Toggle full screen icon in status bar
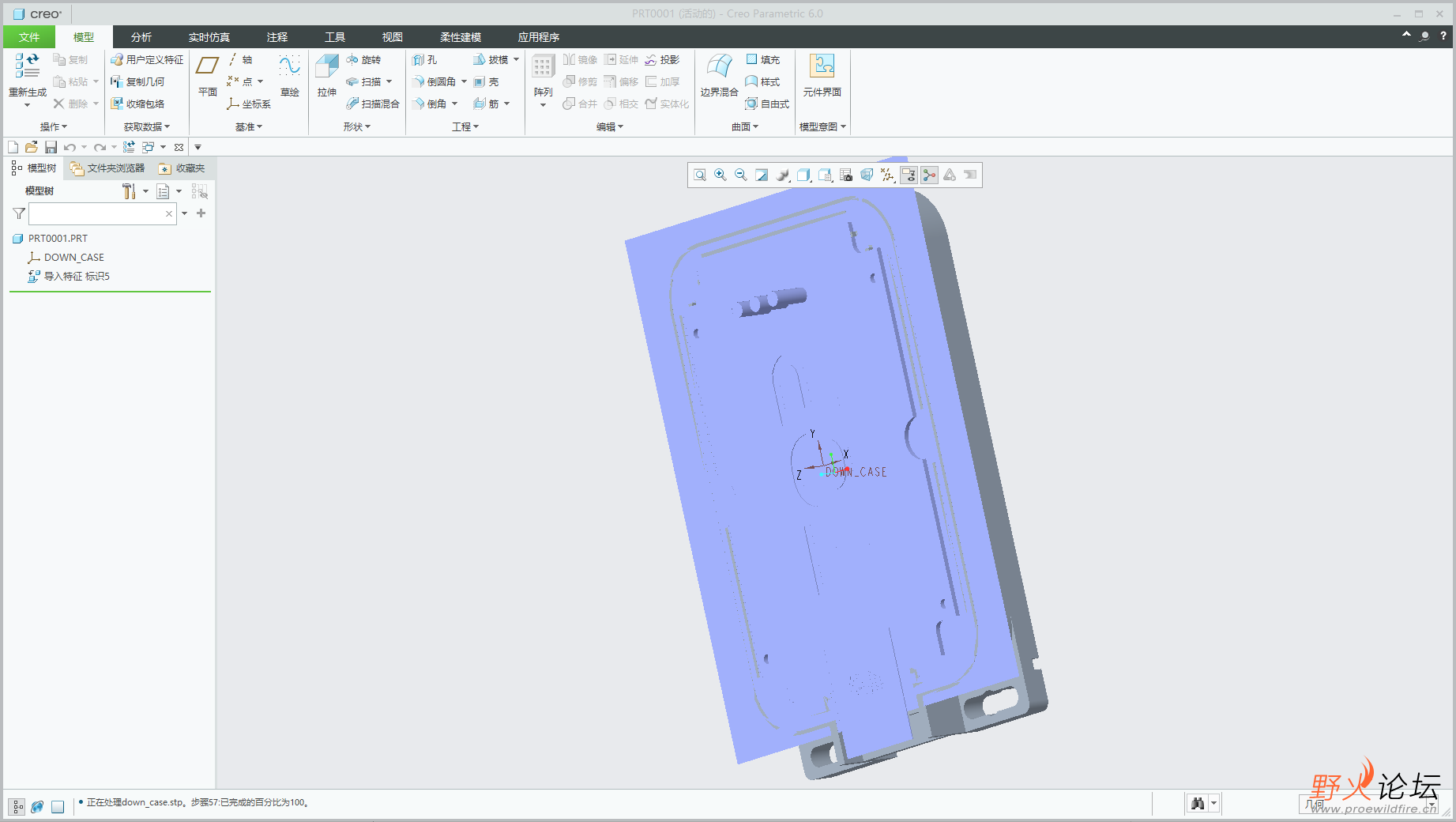This screenshot has width=1456, height=822. coord(58,807)
